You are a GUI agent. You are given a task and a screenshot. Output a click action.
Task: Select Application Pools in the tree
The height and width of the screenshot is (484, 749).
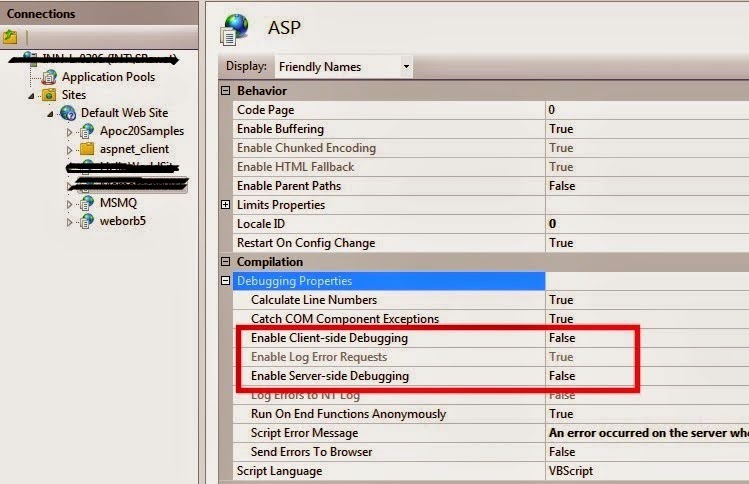point(108,77)
